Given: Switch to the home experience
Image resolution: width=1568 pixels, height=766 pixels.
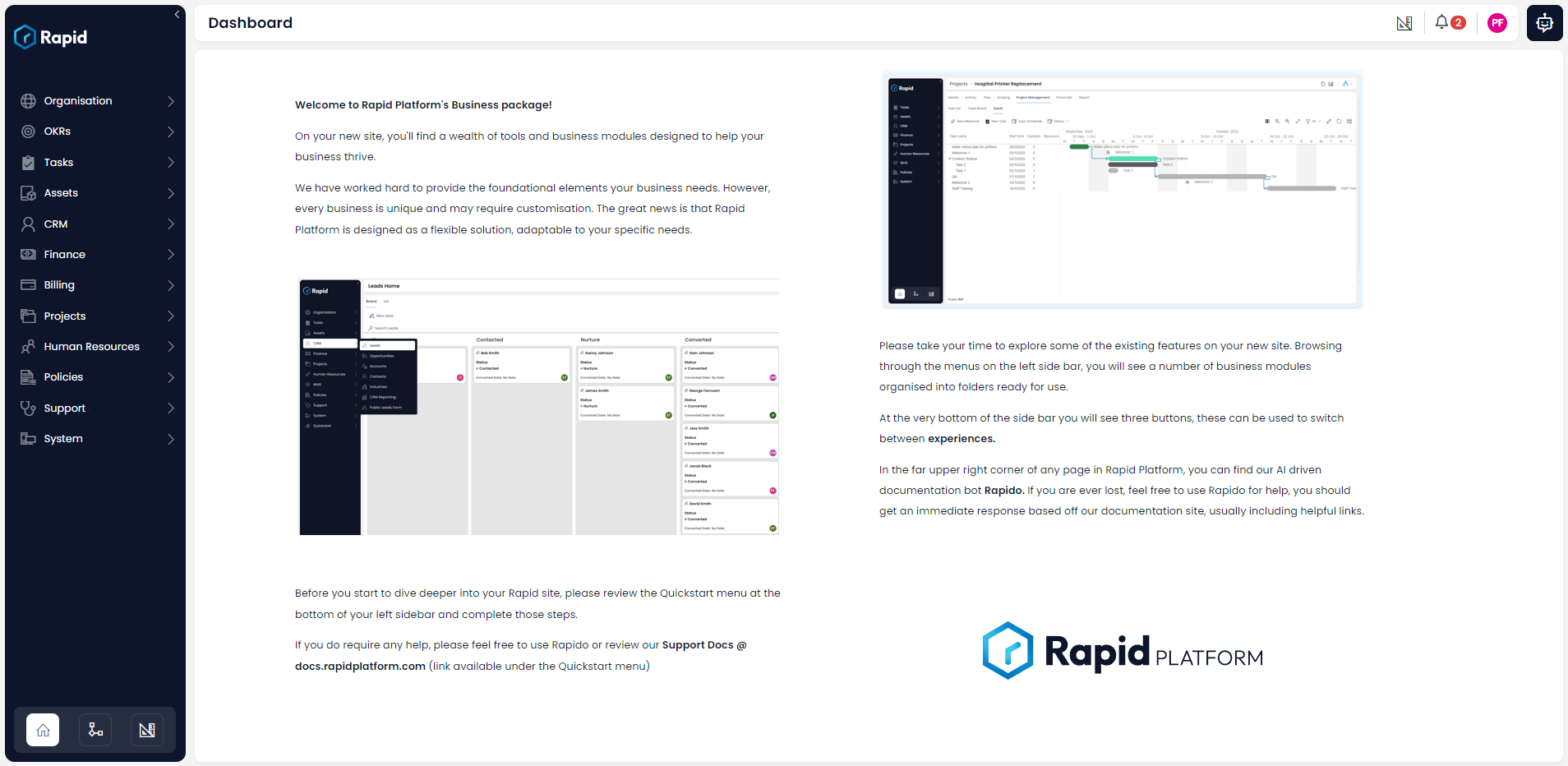Looking at the screenshot, I should pos(42,730).
